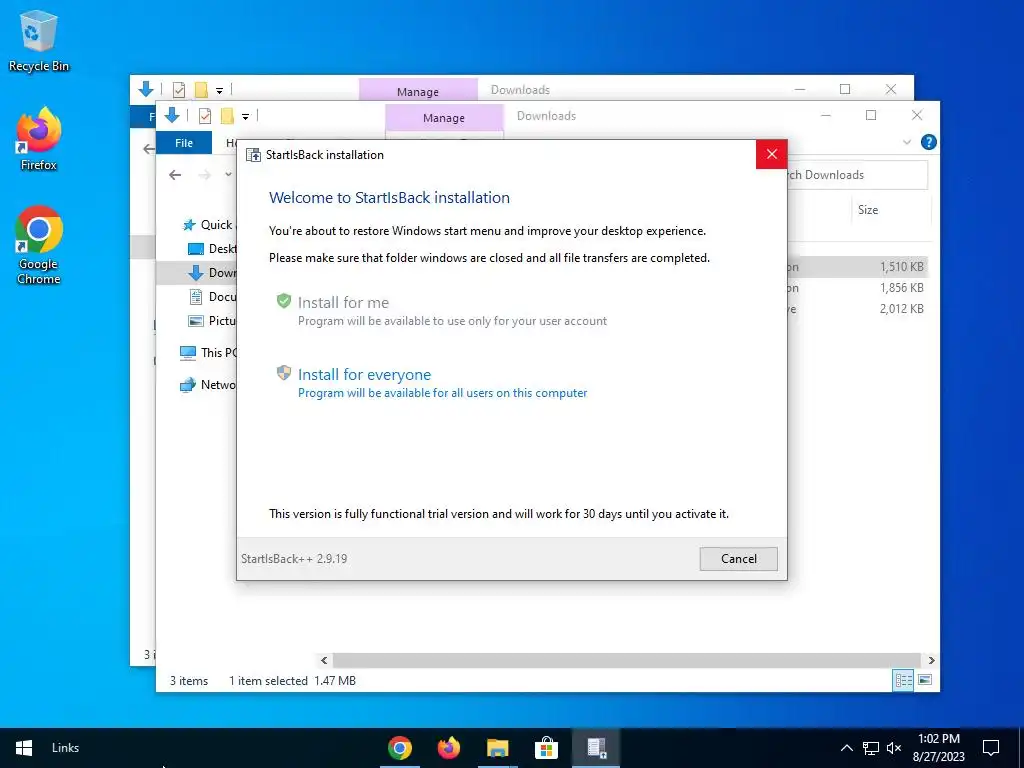Screen dimensions: 1024x768
Task: Maximize the front Downloads window
Action: tap(871, 116)
